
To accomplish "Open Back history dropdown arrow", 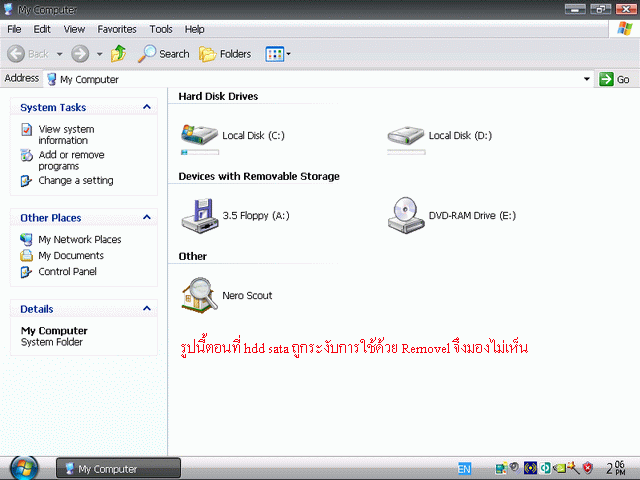I will tap(60, 54).
